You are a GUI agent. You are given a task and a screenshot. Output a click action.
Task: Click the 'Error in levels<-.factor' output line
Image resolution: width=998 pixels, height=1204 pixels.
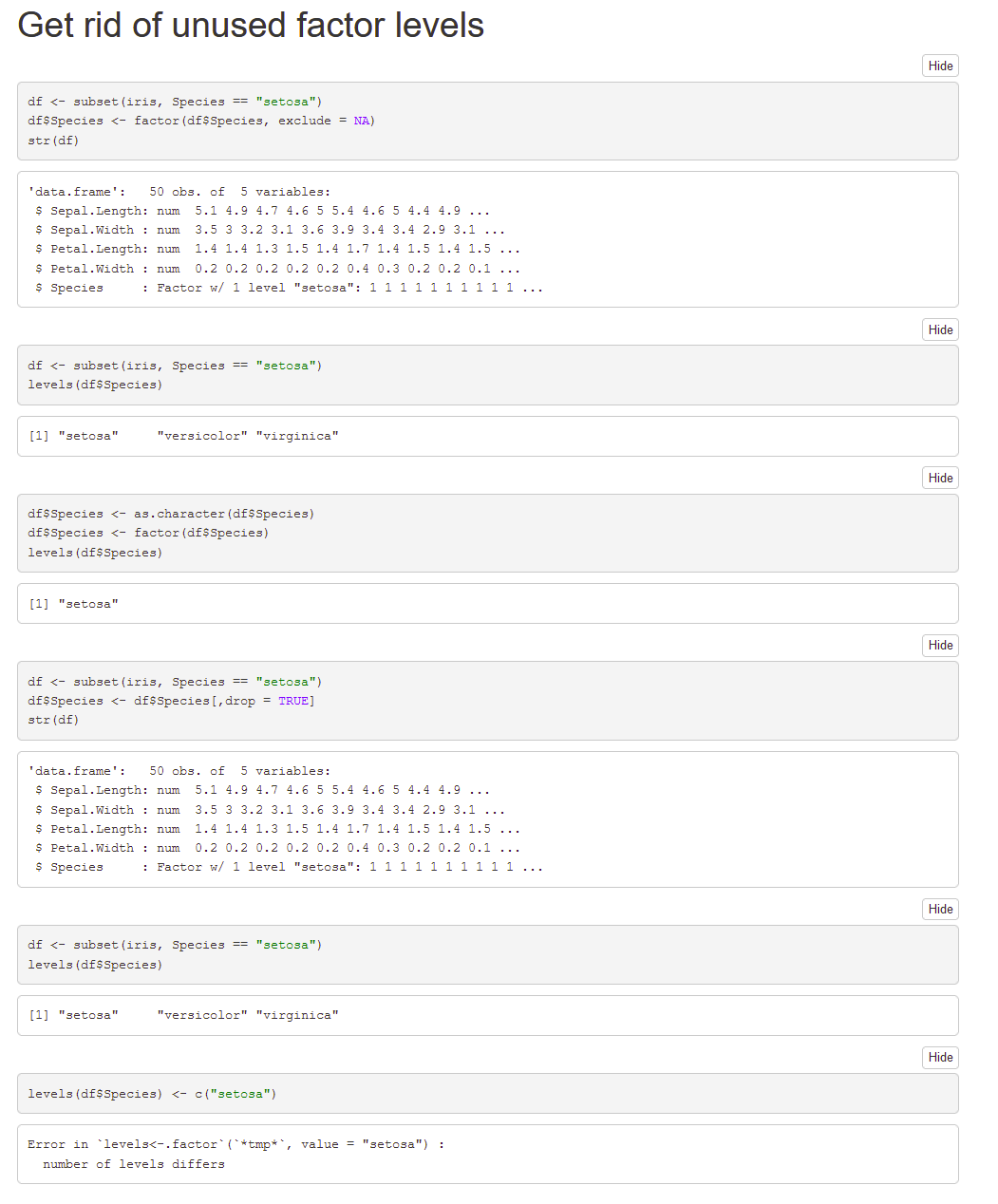click(235, 1144)
